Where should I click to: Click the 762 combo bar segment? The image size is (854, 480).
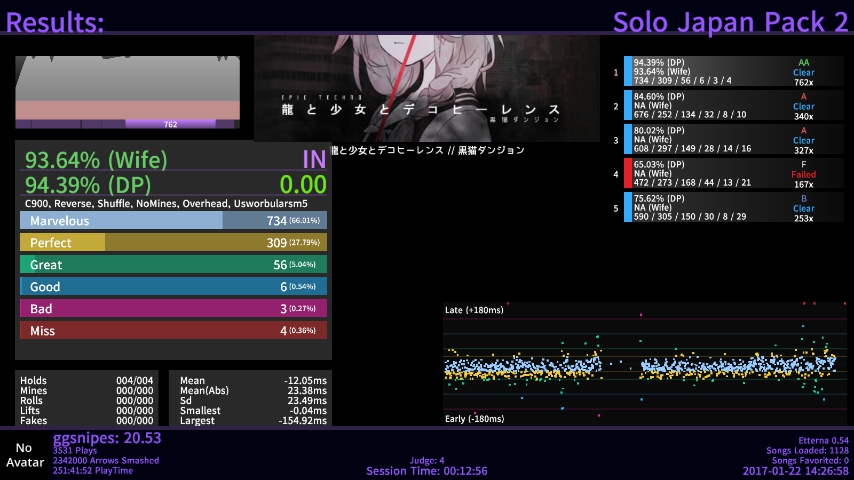tap(170, 124)
